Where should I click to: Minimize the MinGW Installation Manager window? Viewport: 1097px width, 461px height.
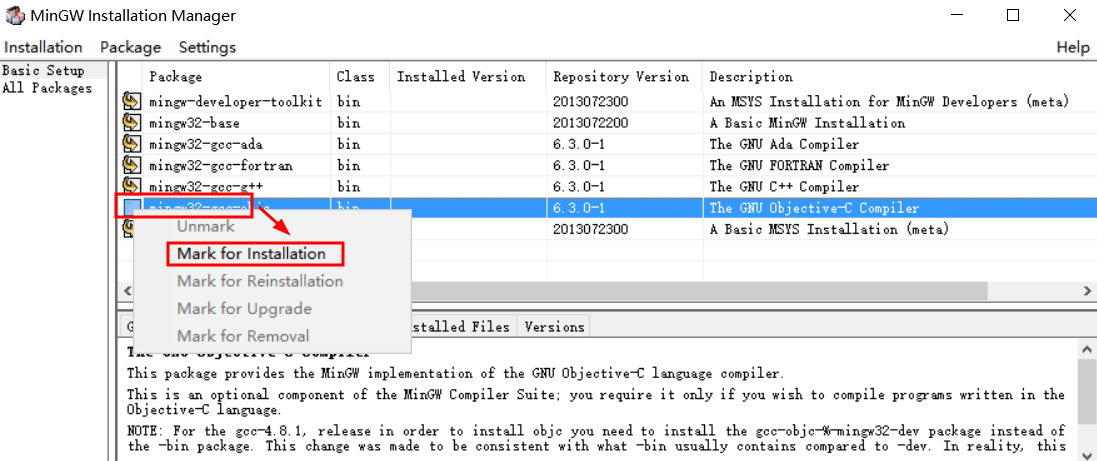click(x=957, y=15)
